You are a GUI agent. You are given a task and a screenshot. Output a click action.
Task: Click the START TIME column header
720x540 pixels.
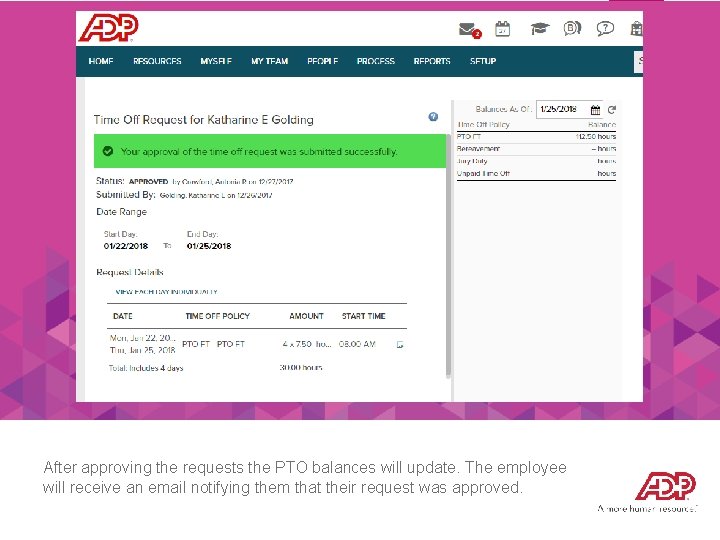364,316
